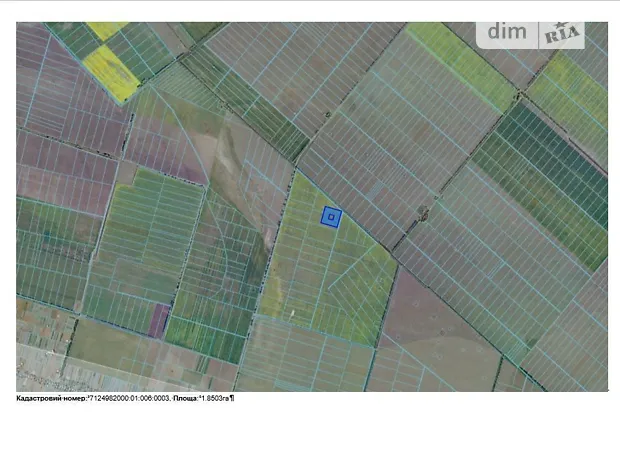
Task: Click the "dim" watermark text
Action: click(506, 32)
